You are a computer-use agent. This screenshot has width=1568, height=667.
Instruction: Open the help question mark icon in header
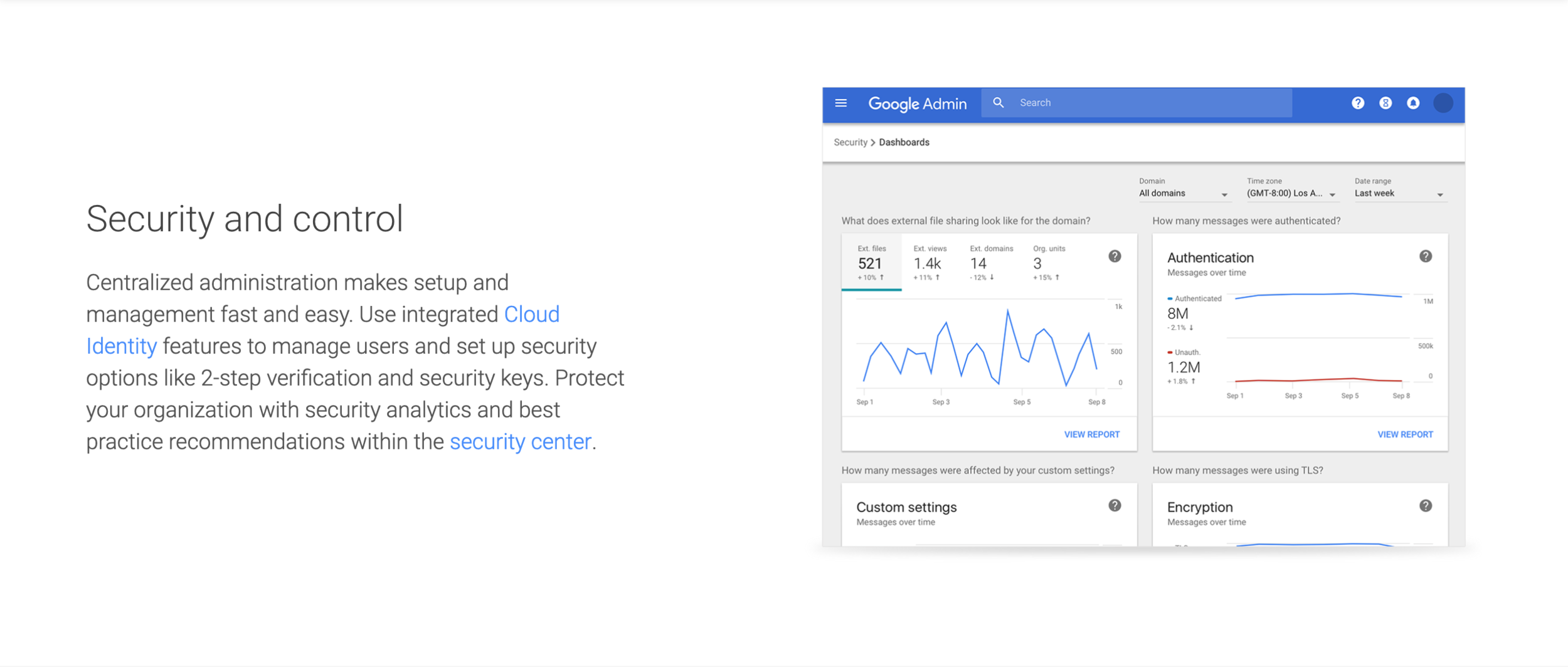pyautogui.click(x=1358, y=103)
